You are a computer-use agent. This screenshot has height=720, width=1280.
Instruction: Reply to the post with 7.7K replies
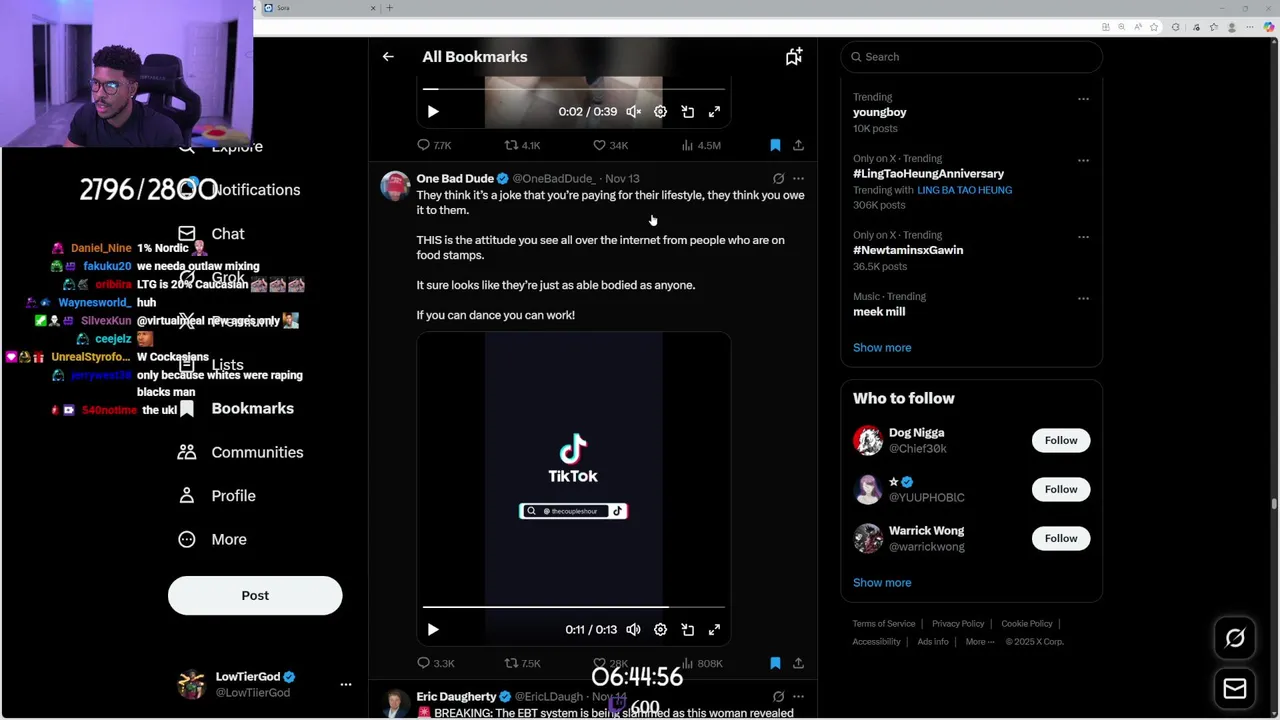coord(434,145)
